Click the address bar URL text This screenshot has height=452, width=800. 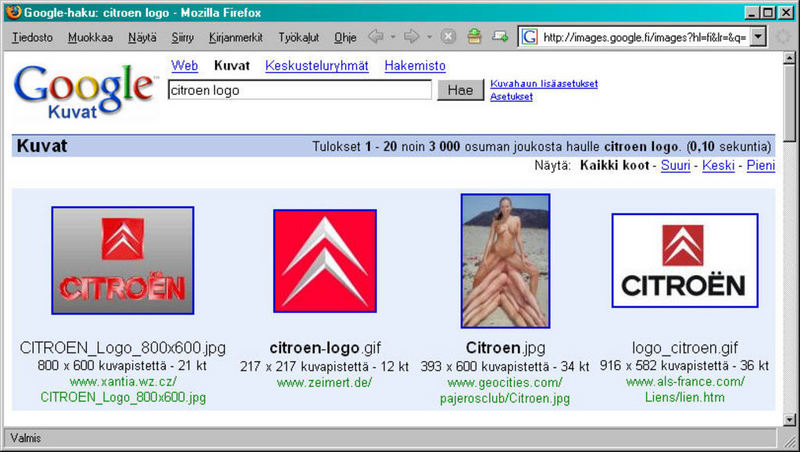point(644,37)
